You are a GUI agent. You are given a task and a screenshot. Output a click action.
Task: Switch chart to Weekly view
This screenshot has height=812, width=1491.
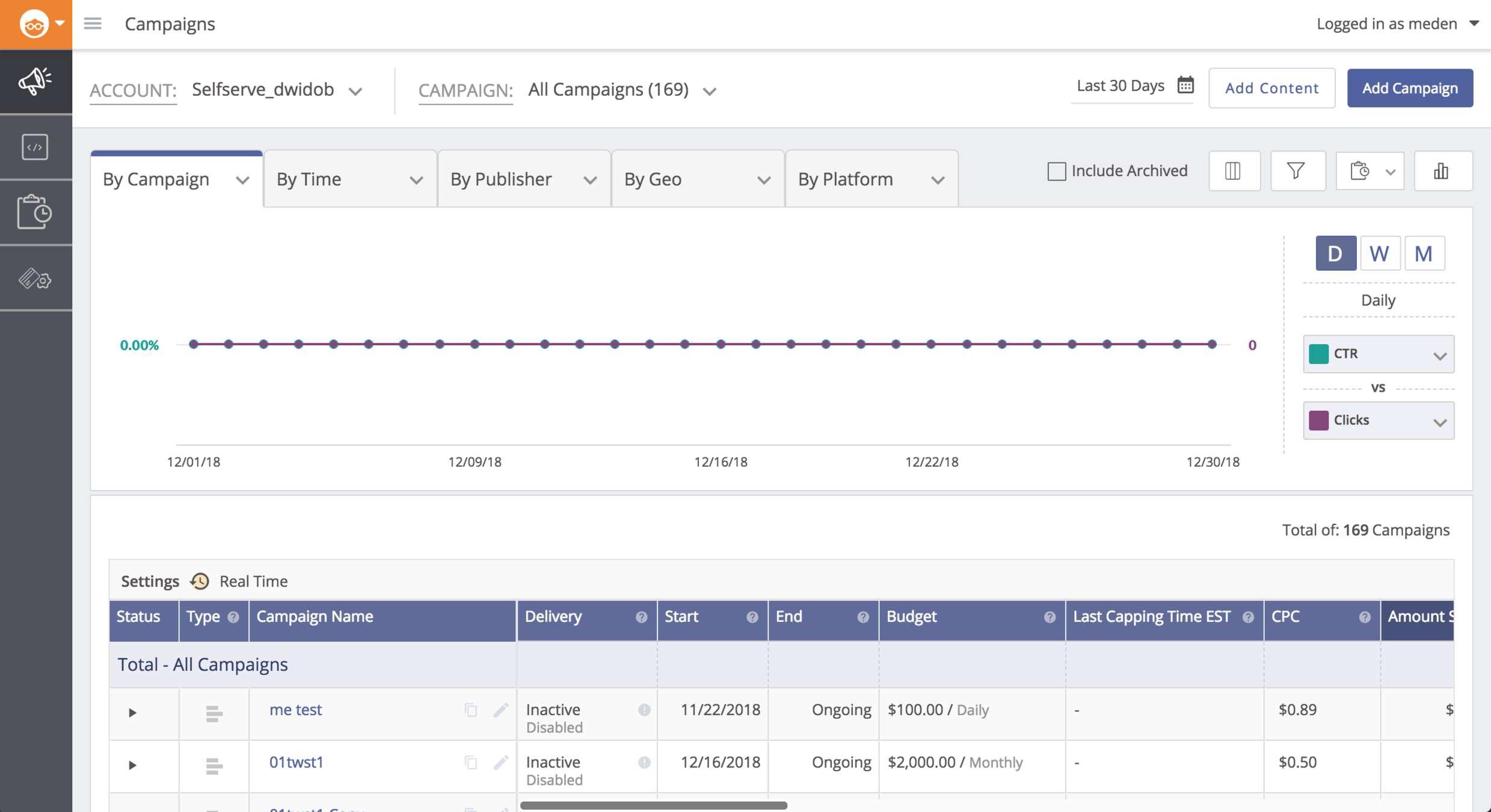(x=1379, y=253)
